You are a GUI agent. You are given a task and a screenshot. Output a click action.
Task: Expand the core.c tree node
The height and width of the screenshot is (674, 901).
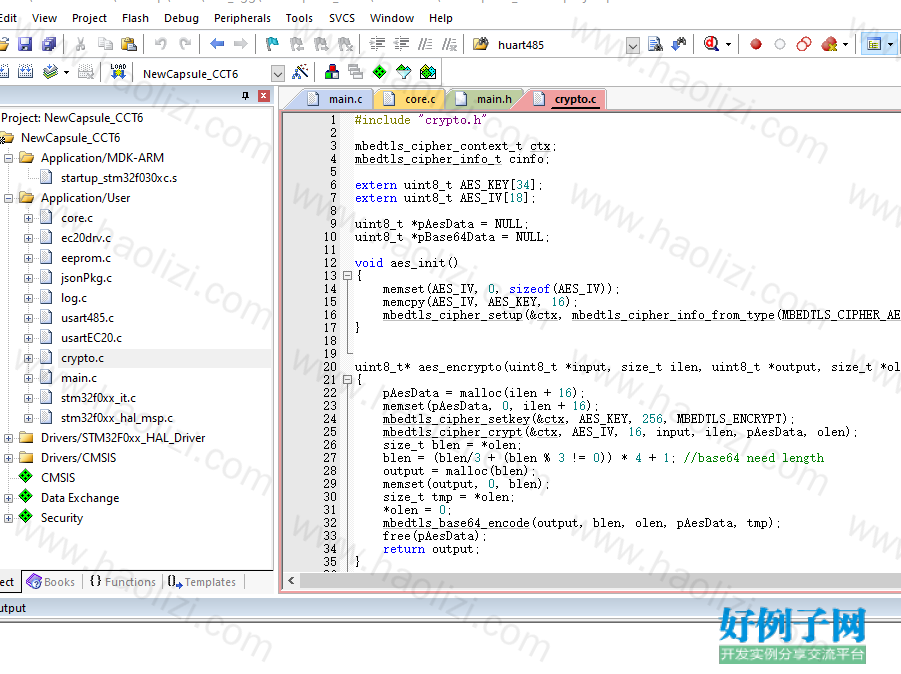coord(28,218)
